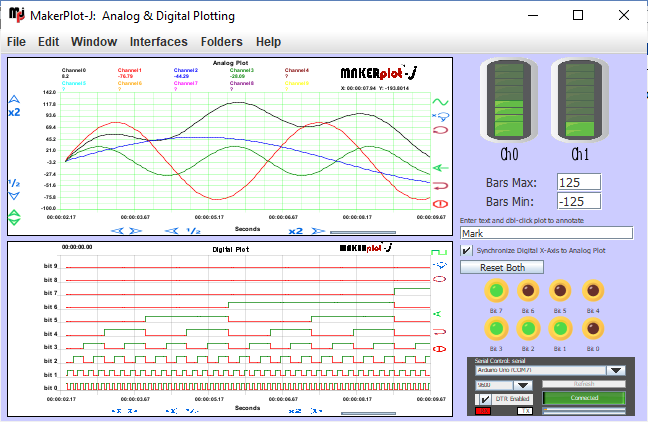Click the red stop/pause oval icon on analog plot
The height and width of the screenshot is (422, 648).
(440, 204)
